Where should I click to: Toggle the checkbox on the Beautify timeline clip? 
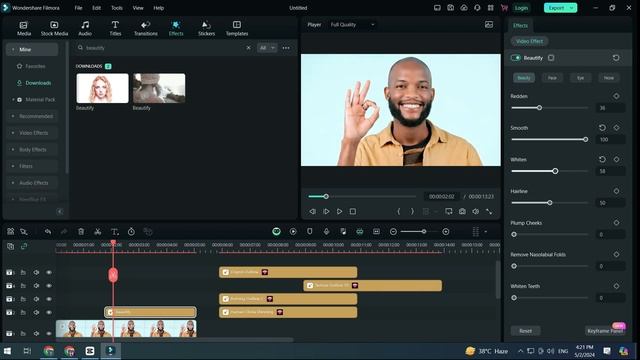pos(110,312)
